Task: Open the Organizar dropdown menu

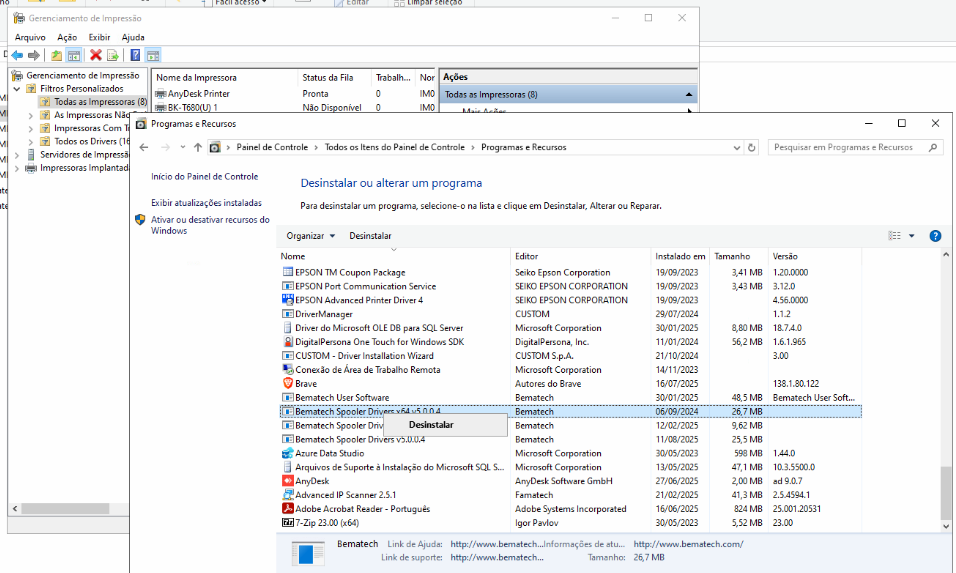Action: pyautogui.click(x=311, y=236)
